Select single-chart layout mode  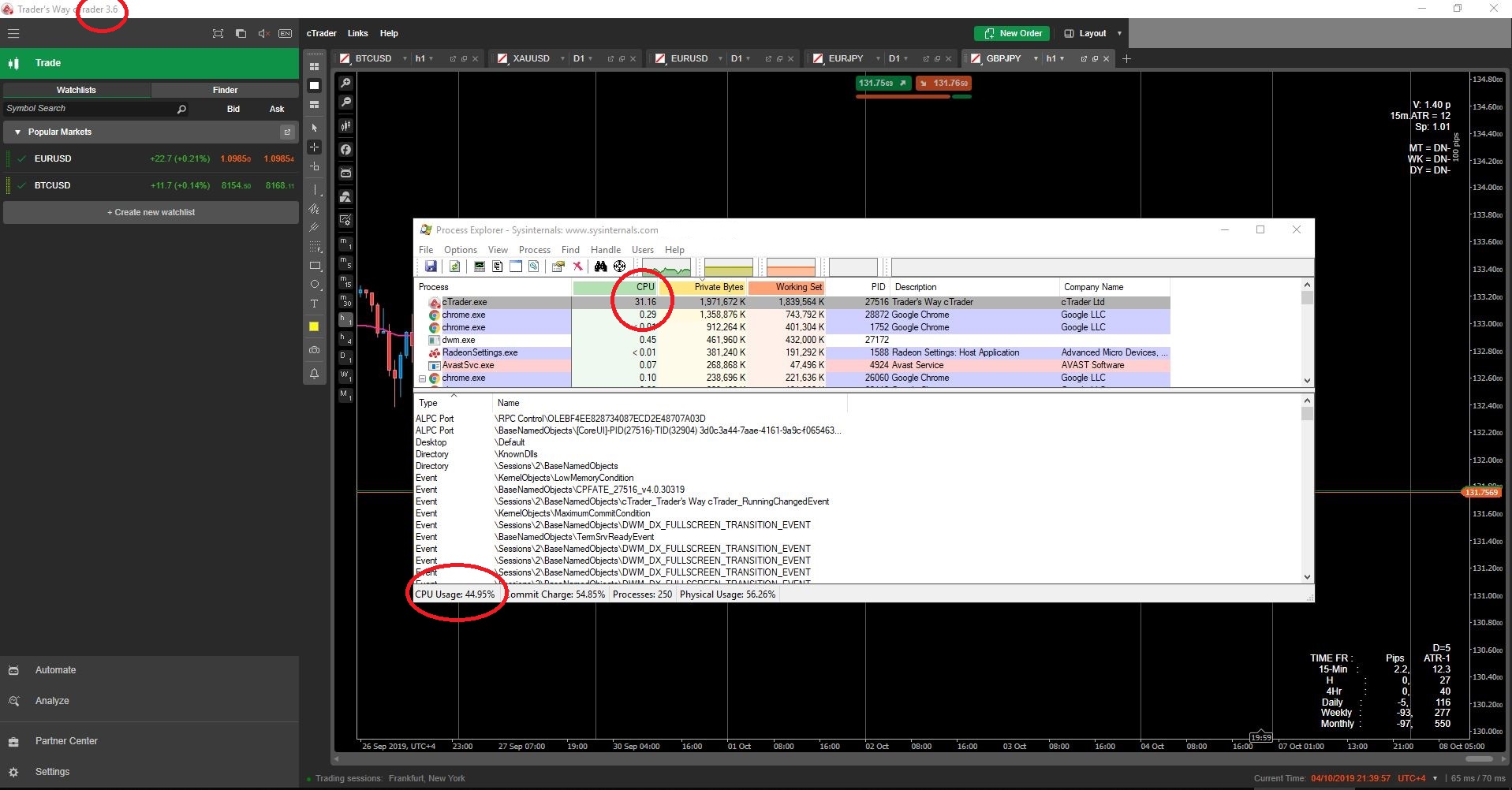314,85
